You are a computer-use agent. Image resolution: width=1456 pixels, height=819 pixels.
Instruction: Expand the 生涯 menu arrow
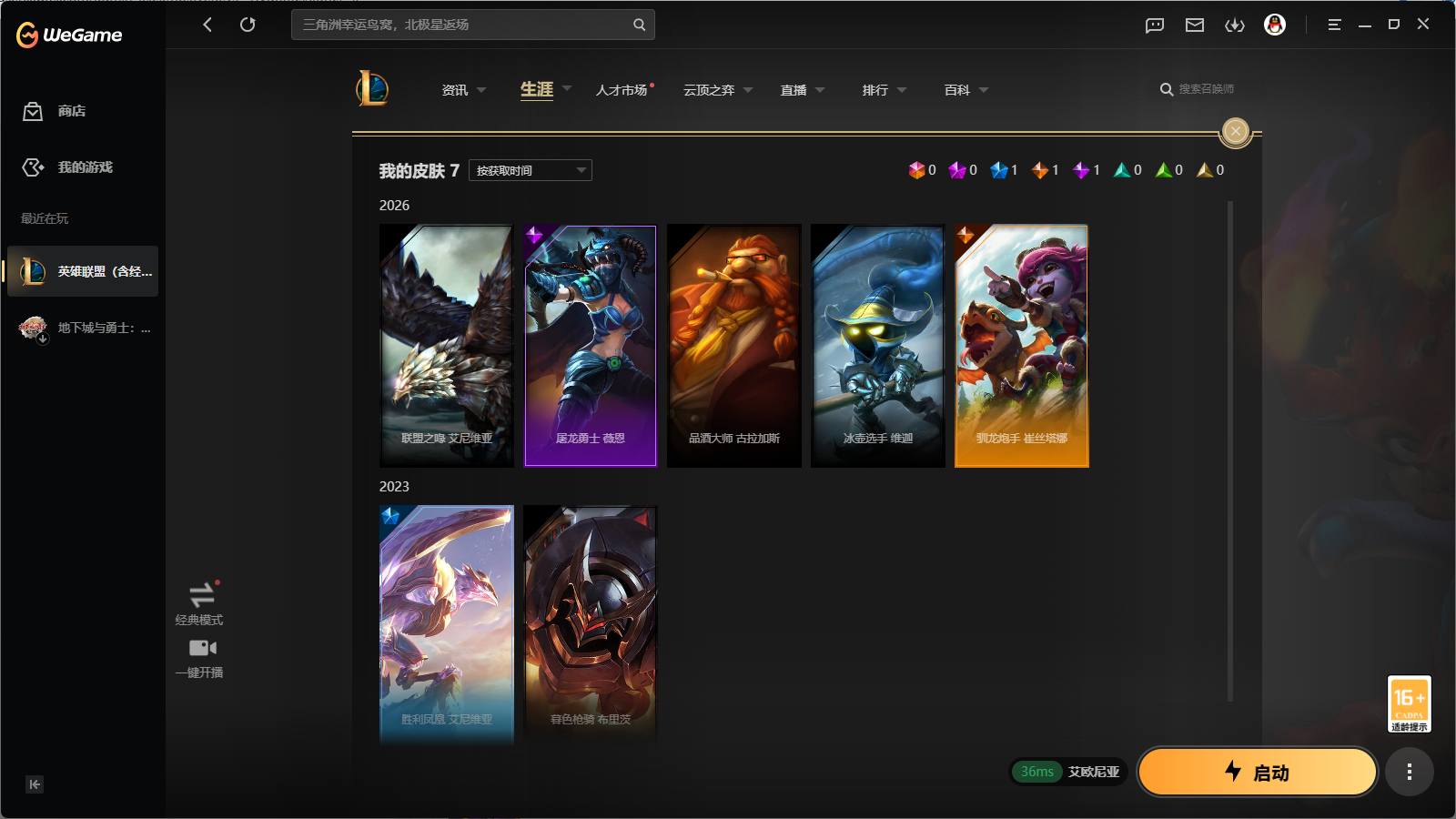567,89
